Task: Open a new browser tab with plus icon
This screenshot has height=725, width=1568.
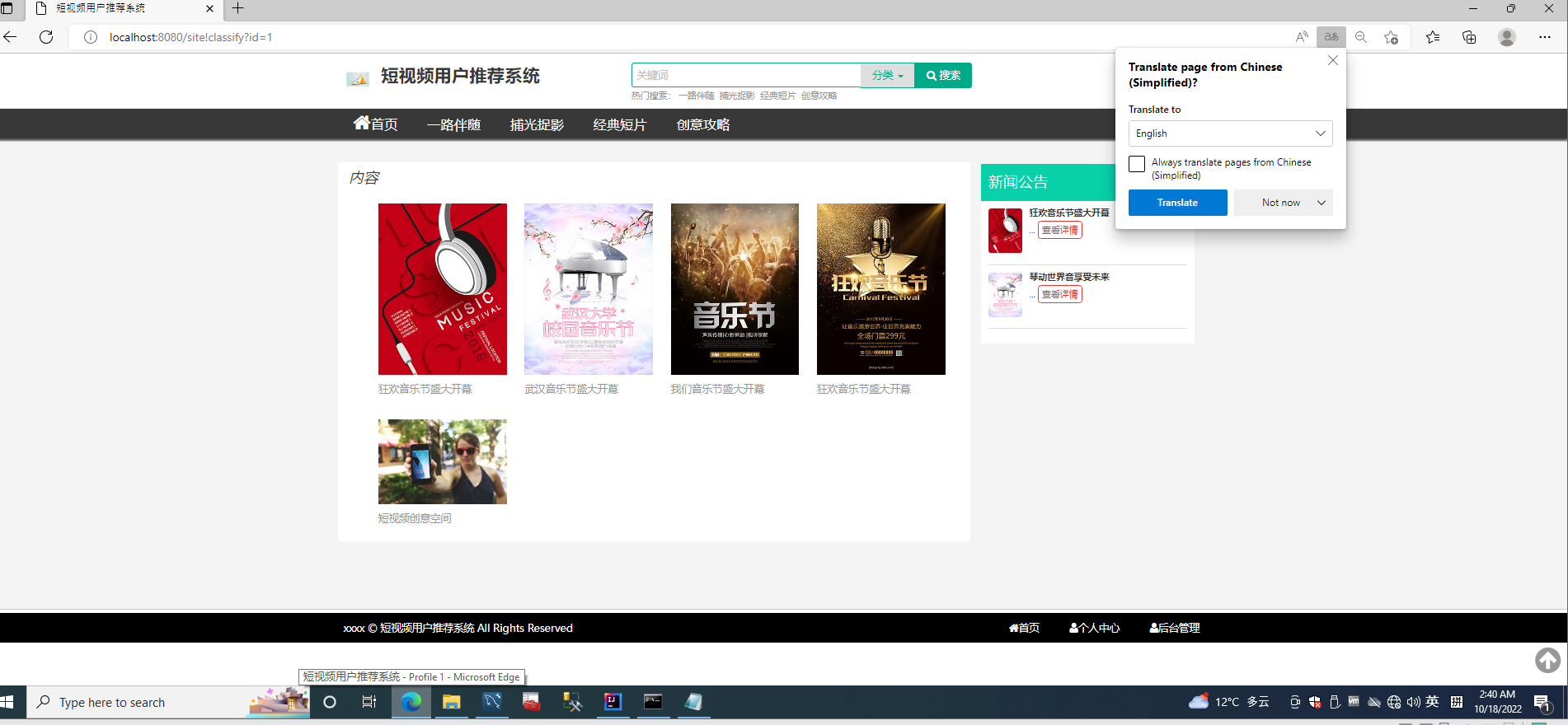Action: coord(237,8)
